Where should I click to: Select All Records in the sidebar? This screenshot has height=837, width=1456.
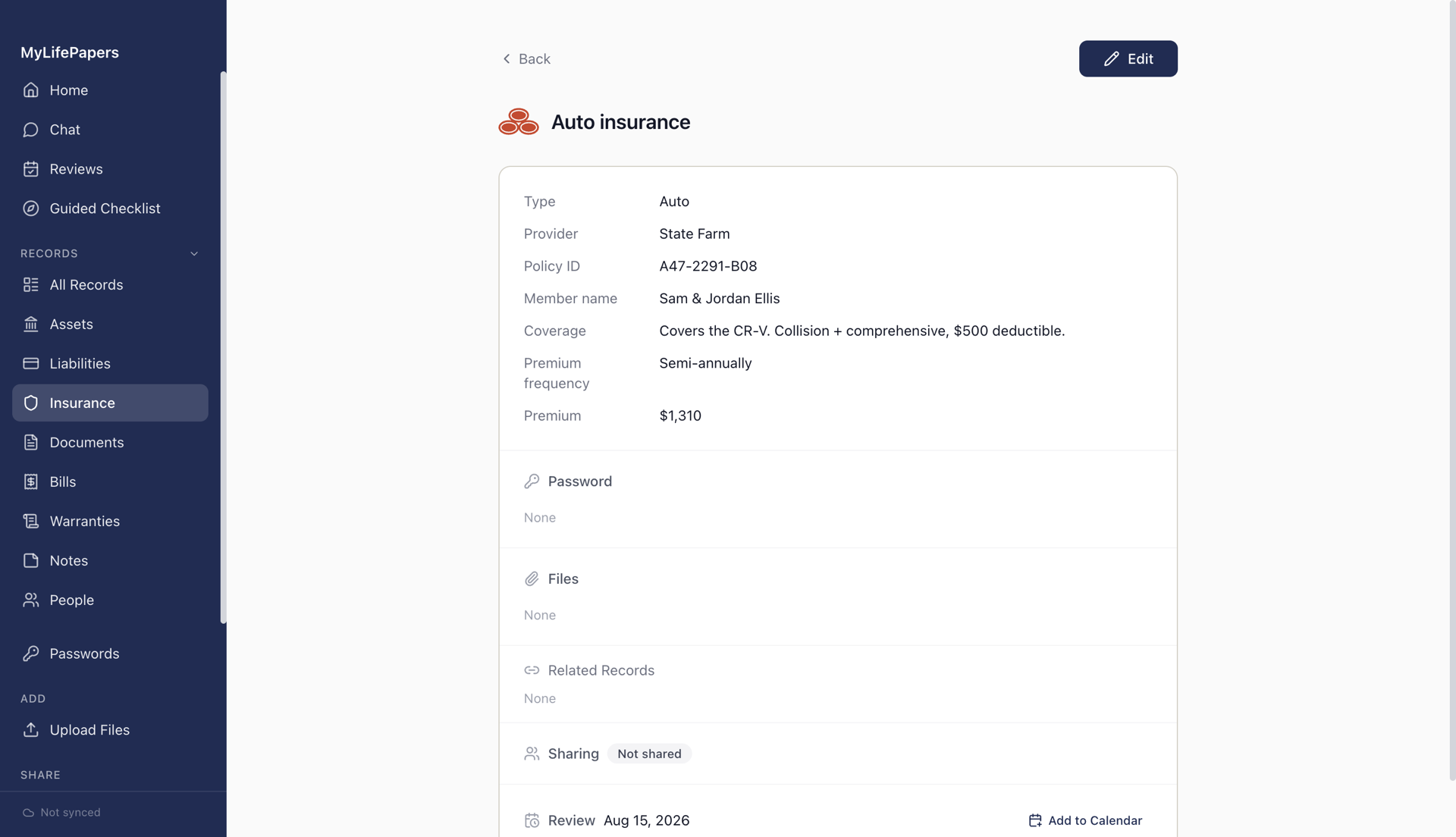coord(110,285)
